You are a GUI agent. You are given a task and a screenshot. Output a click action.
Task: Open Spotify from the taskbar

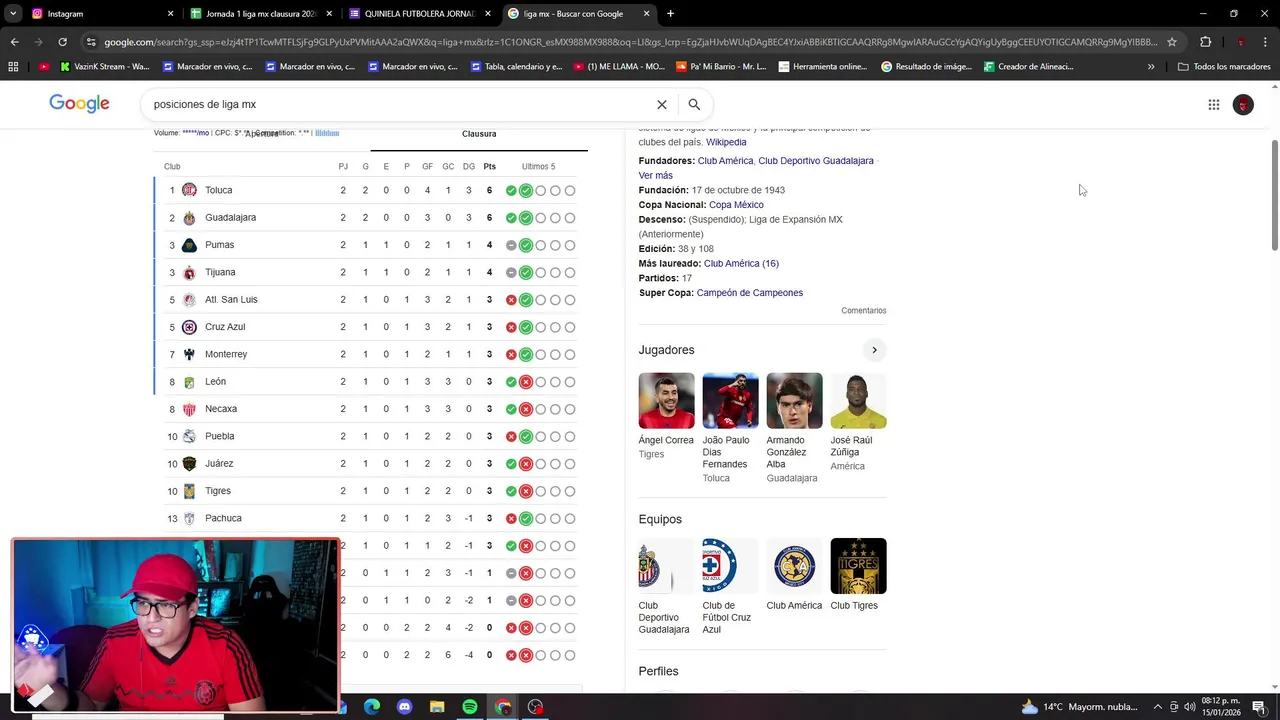470,707
